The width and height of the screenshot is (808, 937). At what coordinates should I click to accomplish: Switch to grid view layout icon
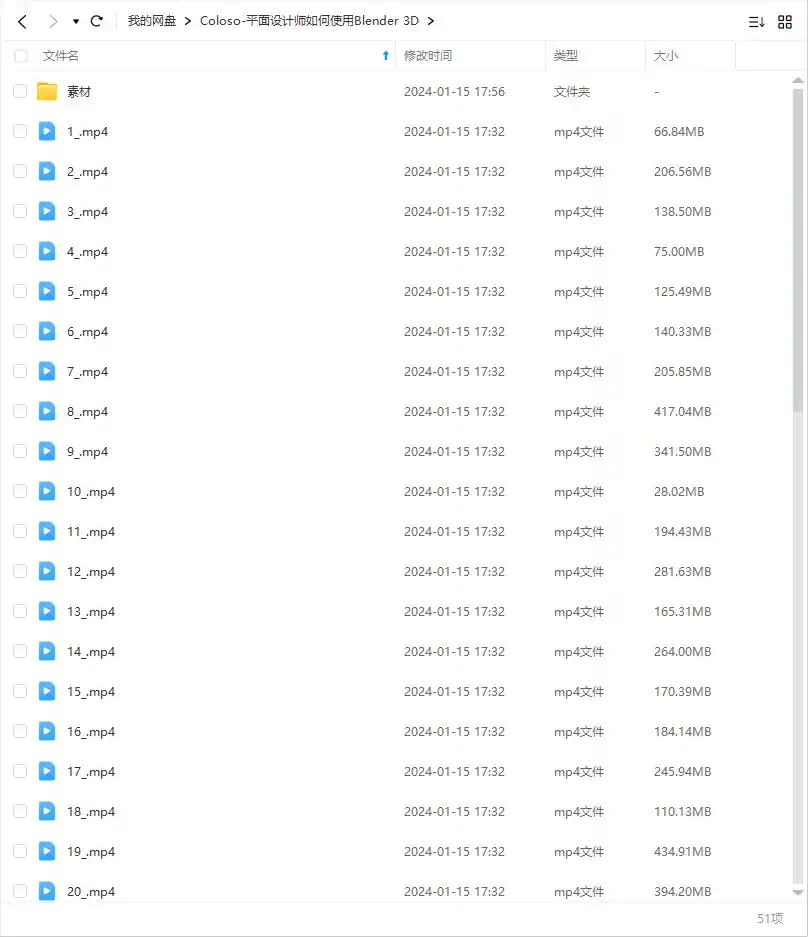[785, 21]
